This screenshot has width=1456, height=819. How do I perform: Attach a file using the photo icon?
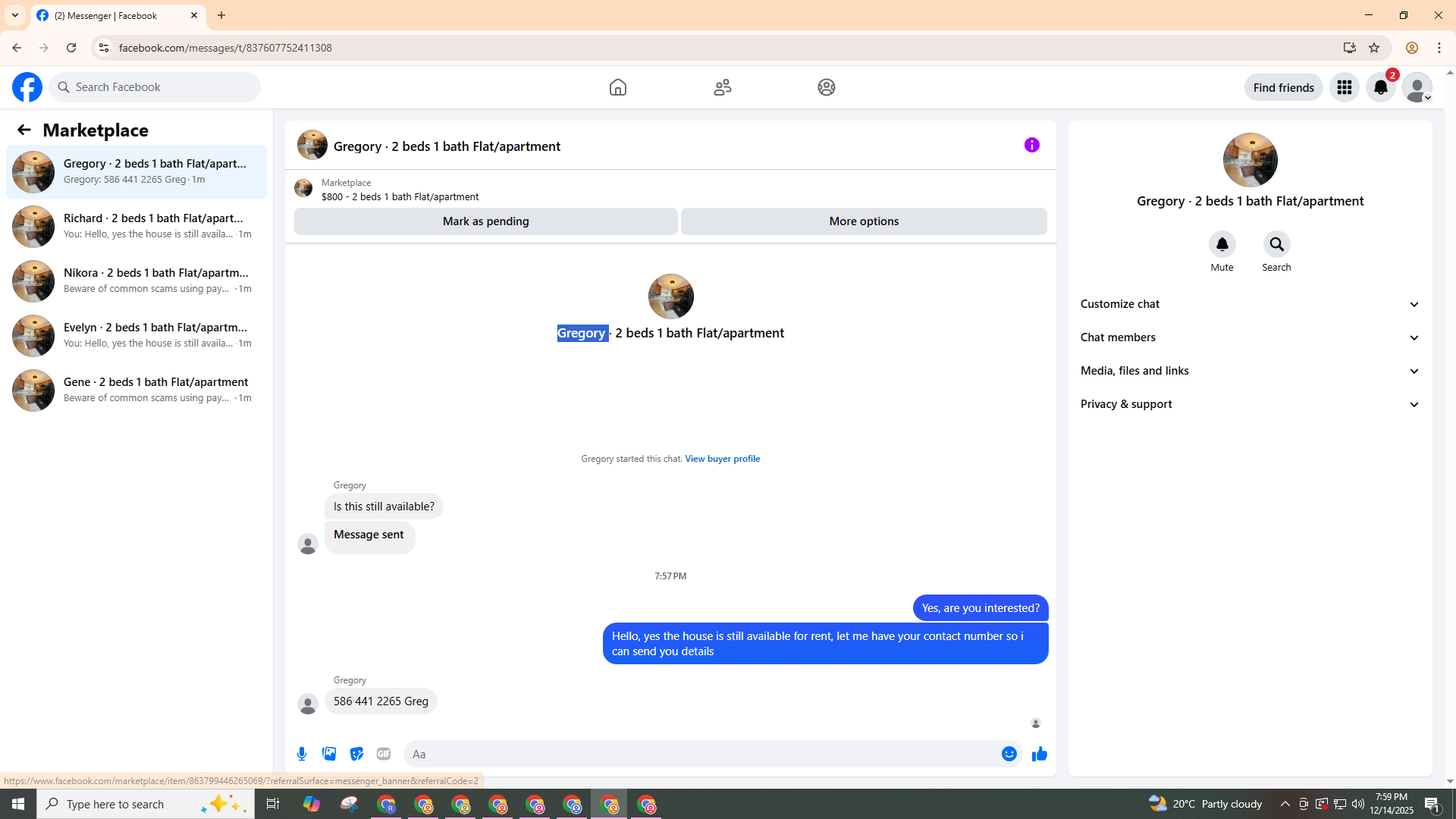329,754
